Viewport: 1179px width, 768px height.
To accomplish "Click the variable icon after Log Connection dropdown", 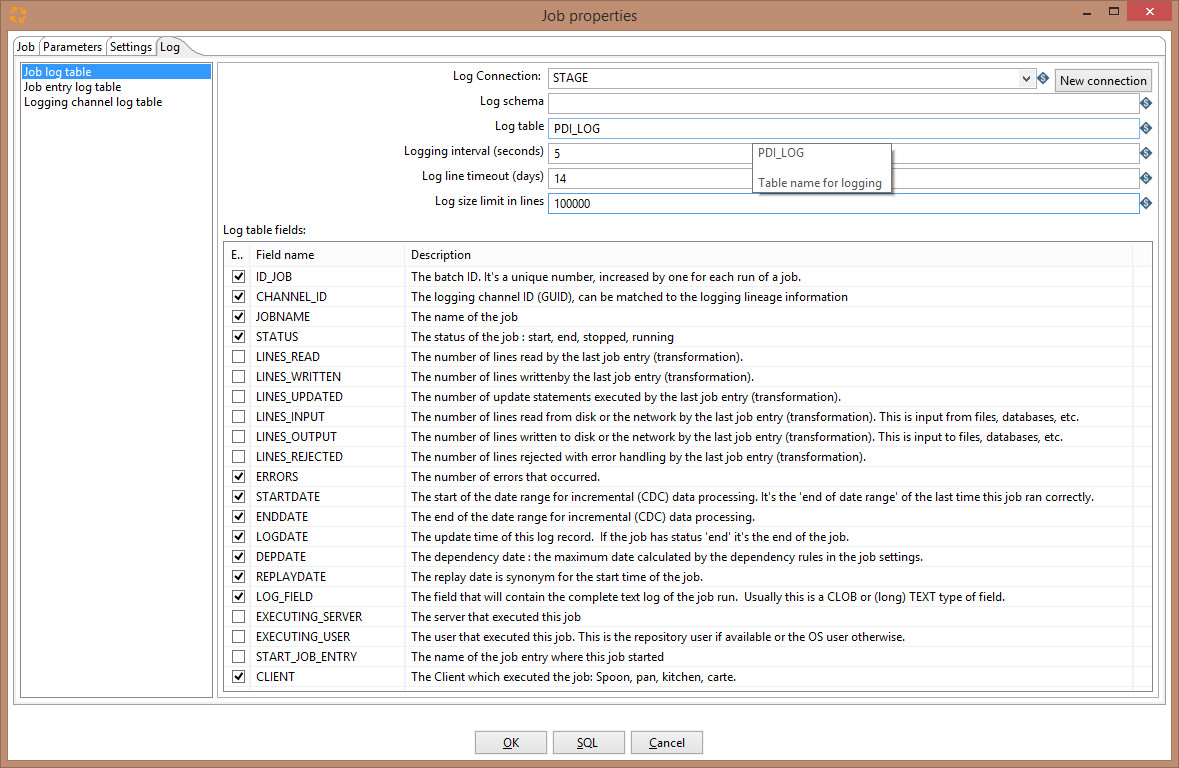I will click(1043, 77).
